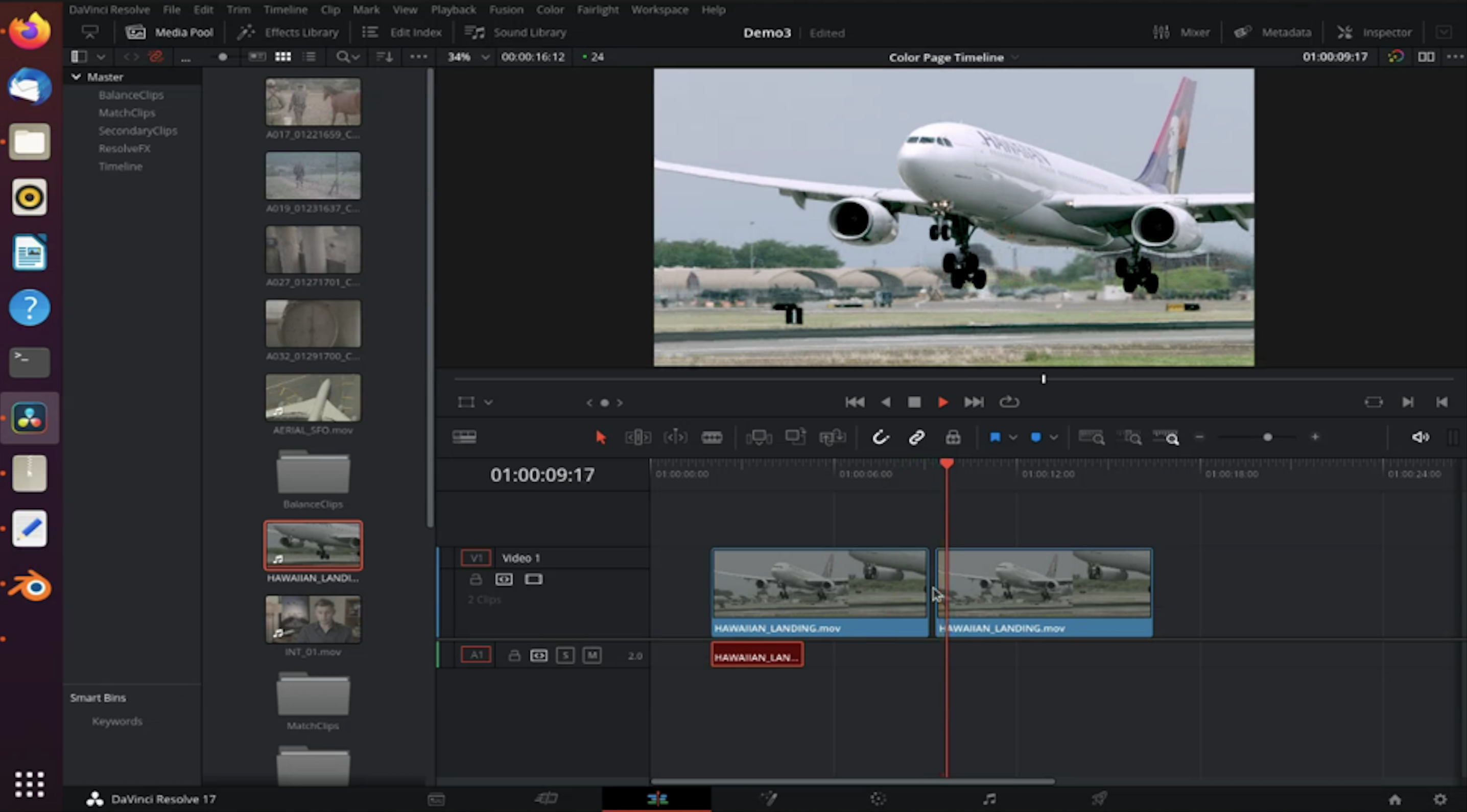
Task: Toggle the Linked Selection chain icon
Action: (916, 437)
